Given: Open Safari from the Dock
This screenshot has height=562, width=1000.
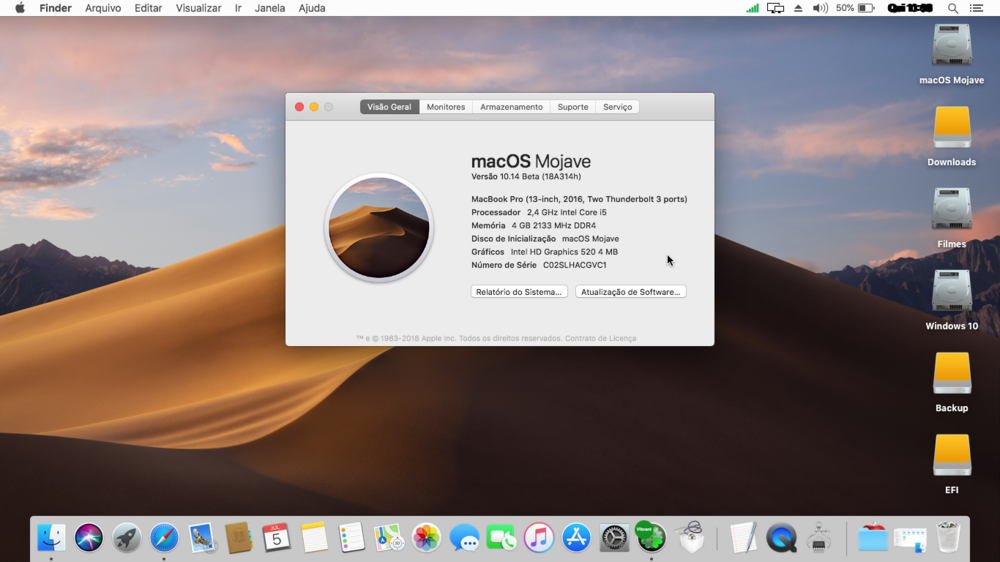Looking at the screenshot, I should point(164,538).
